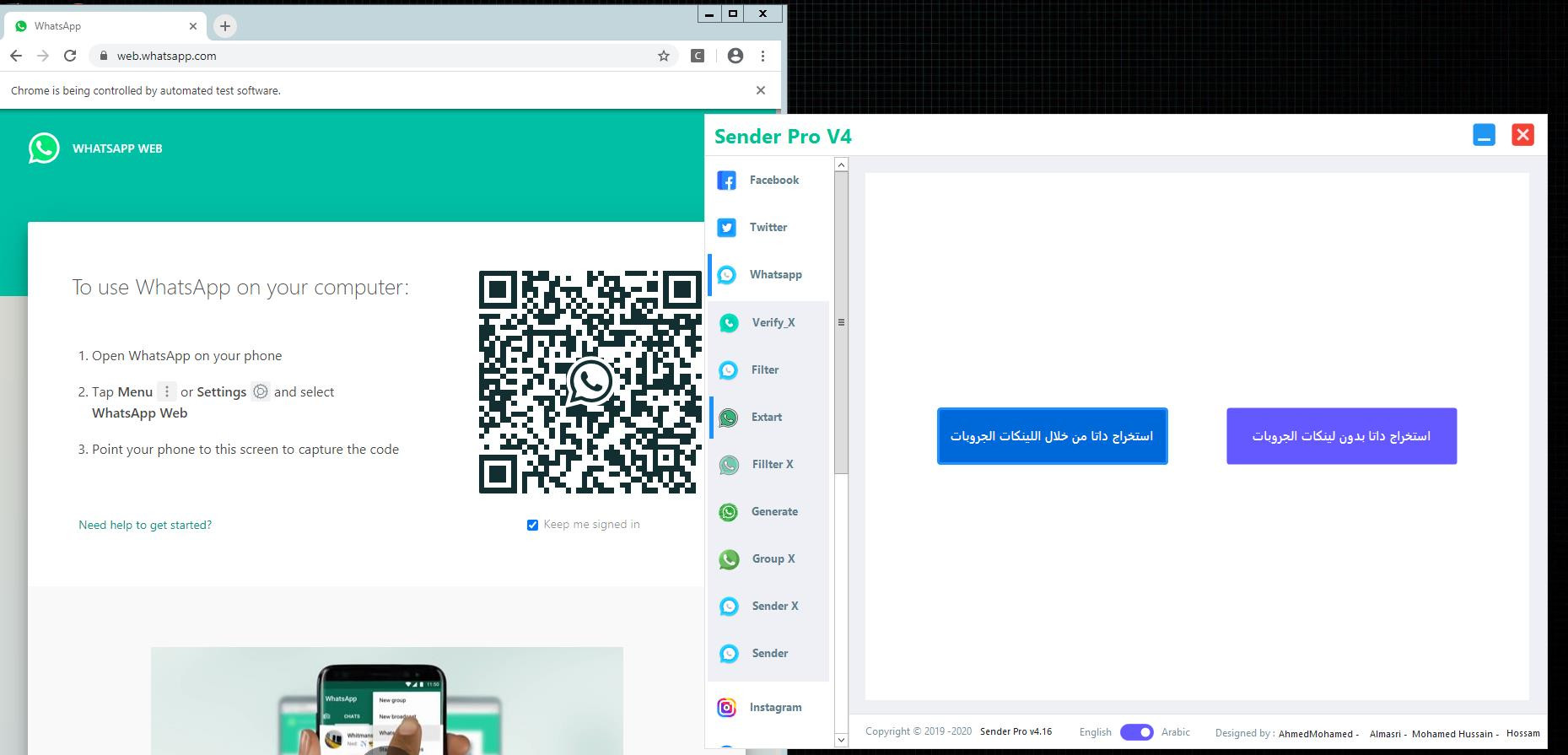Viewport: 1568px width, 755px height.
Task: Click the sidebar scrollbar down arrow
Action: pos(841,740)
